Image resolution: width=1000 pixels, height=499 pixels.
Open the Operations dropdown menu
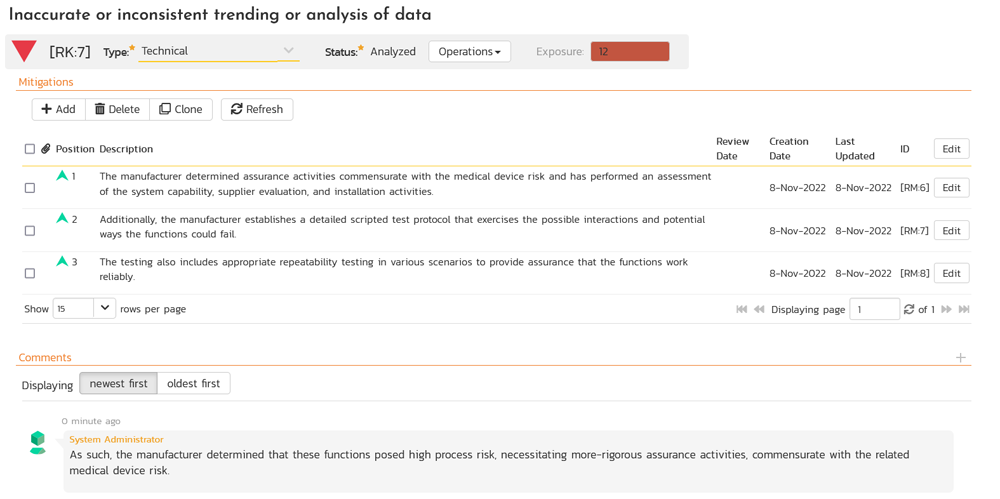coord(469,51)
